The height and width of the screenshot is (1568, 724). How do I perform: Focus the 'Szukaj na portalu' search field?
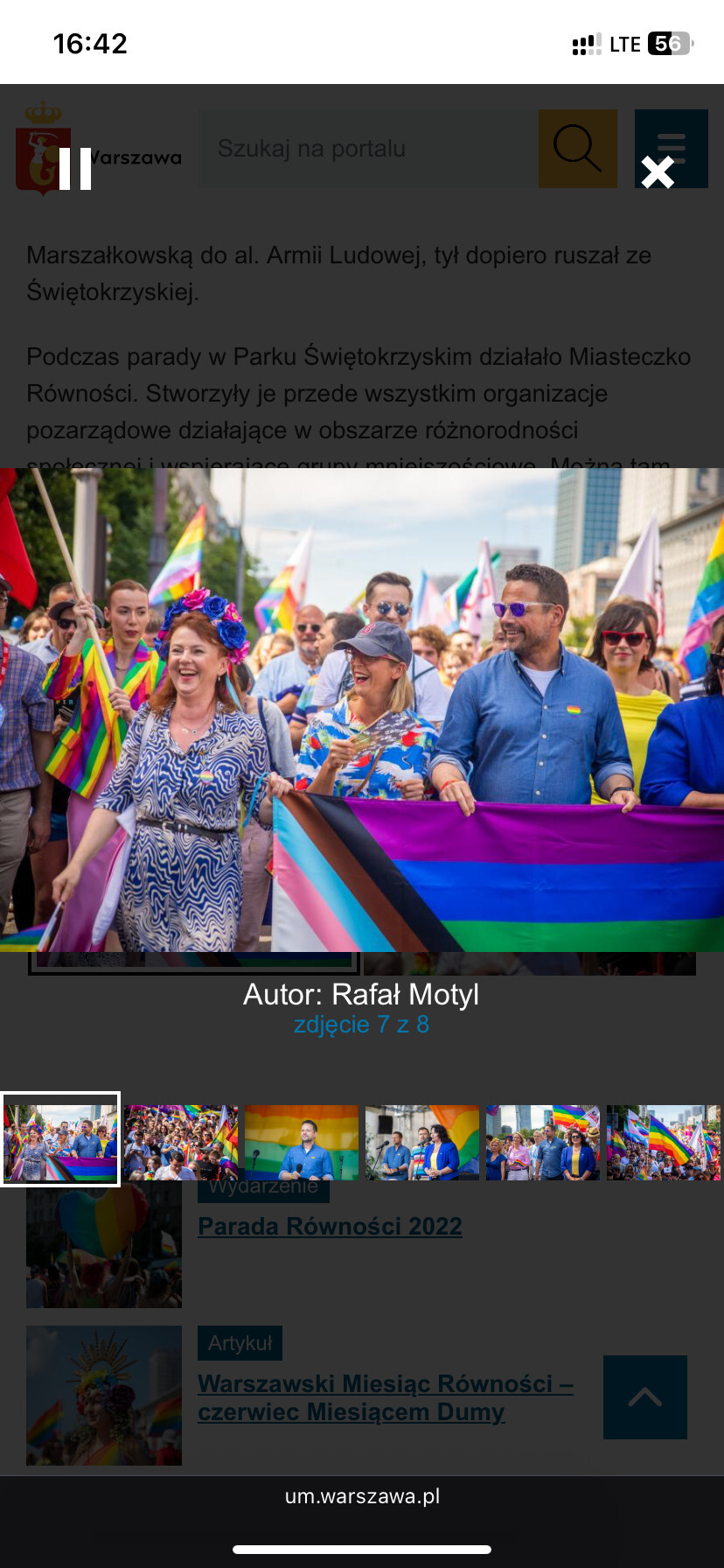click(367, 149)
